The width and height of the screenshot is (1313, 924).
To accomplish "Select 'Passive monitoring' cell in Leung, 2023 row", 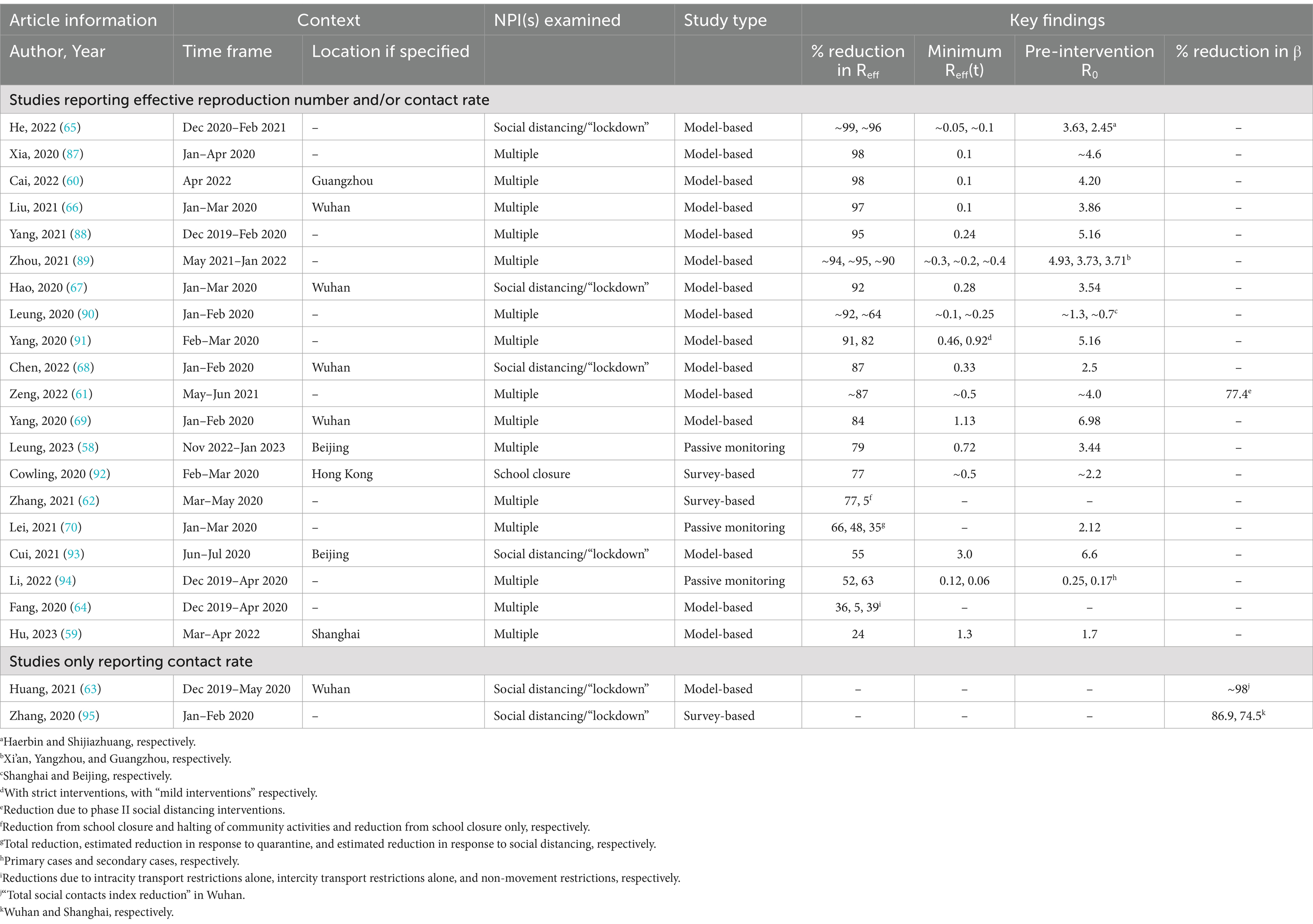I will click(734, 448).
